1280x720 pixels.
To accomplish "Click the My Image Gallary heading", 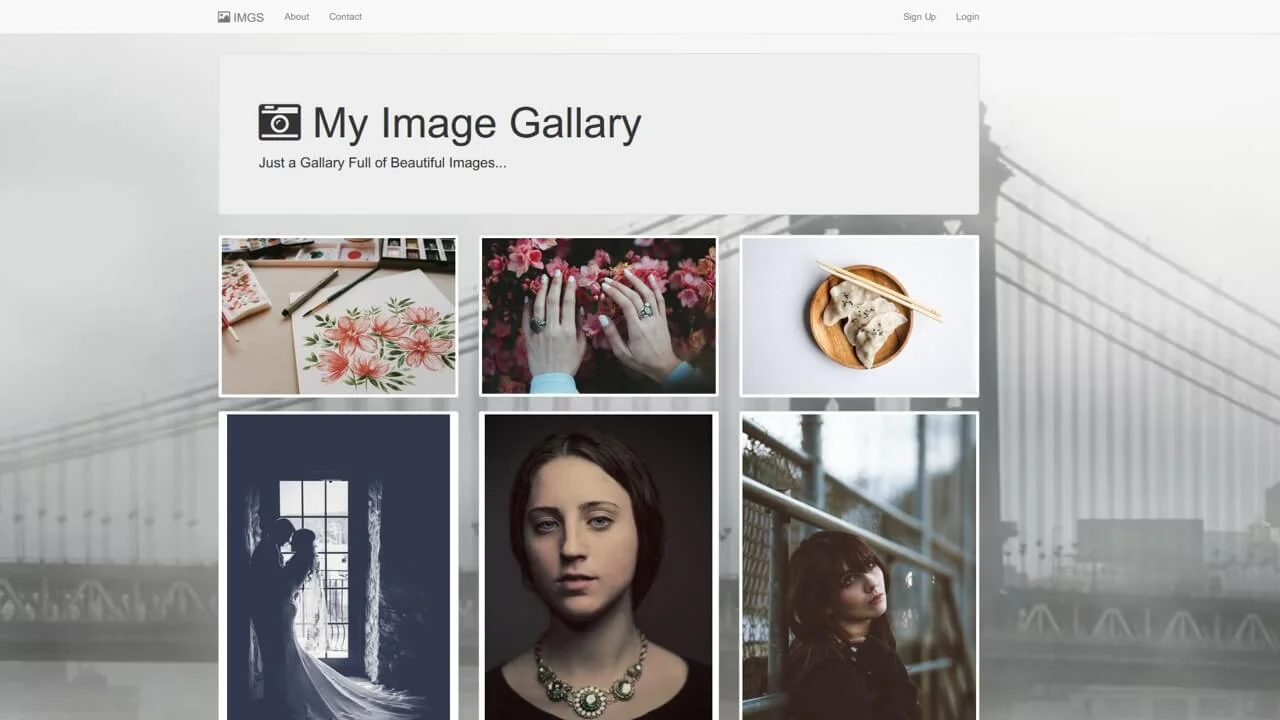I will coord(477,123).
